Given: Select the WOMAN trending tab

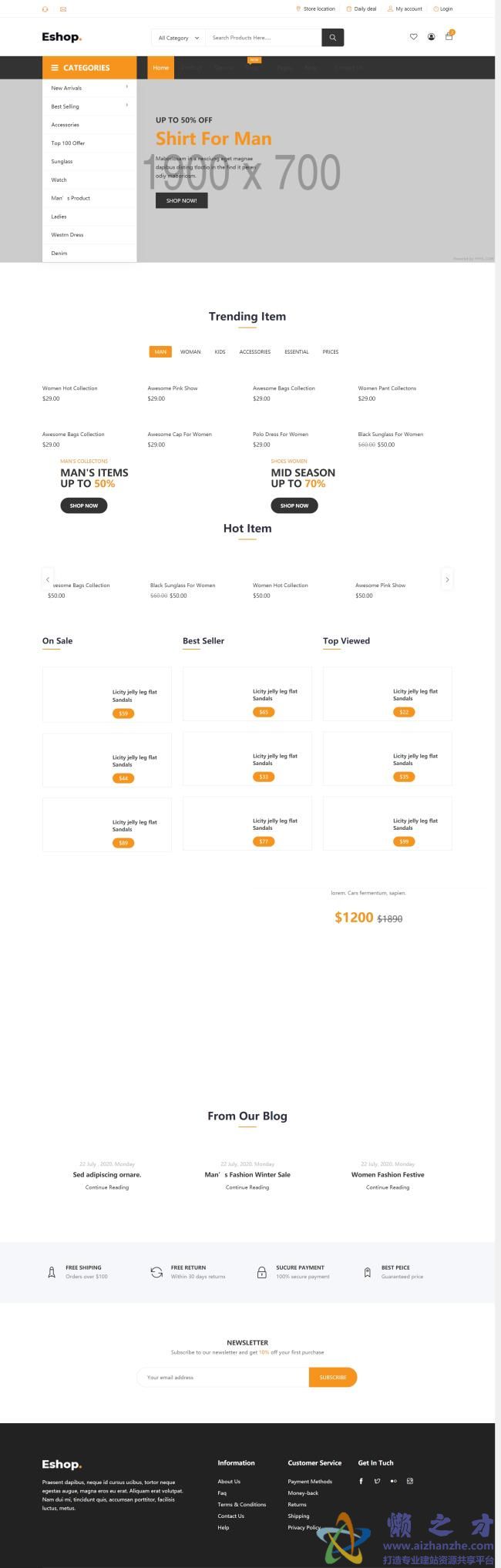Looking at the screenshot, I should [x=190, y=352].
